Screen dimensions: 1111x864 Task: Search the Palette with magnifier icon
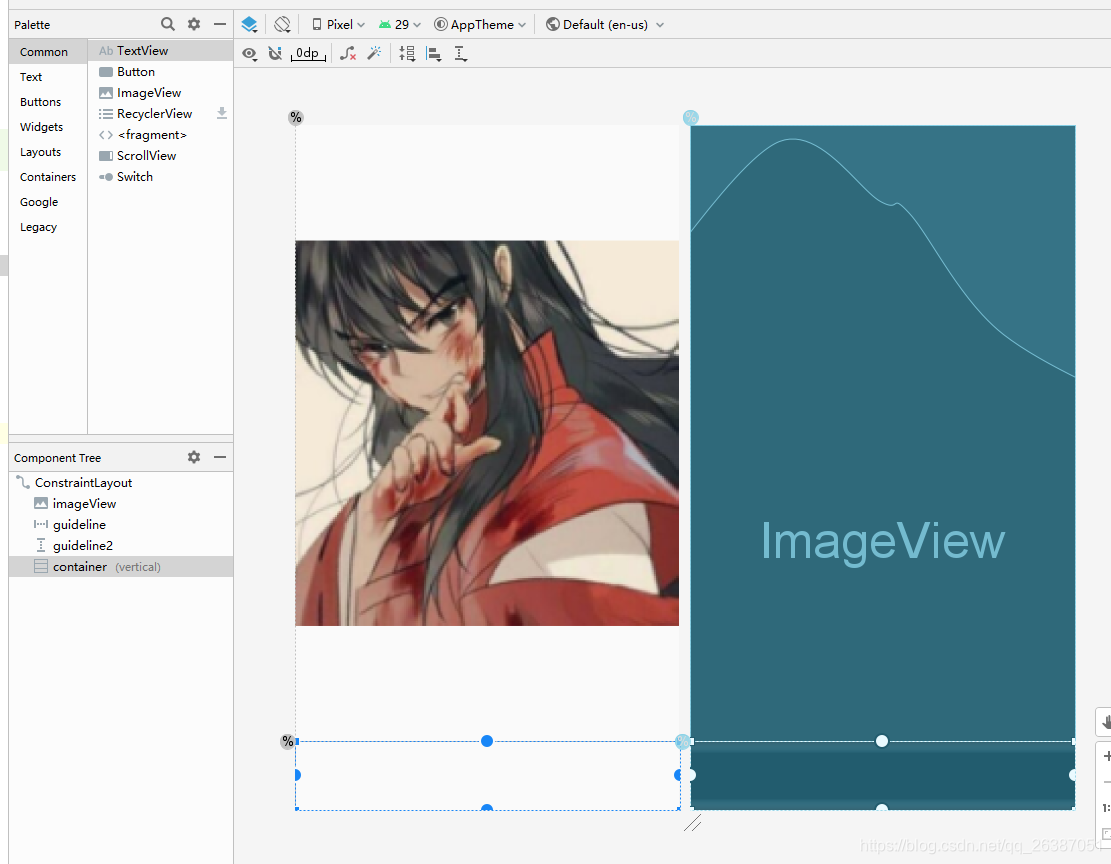coord(168,24)
